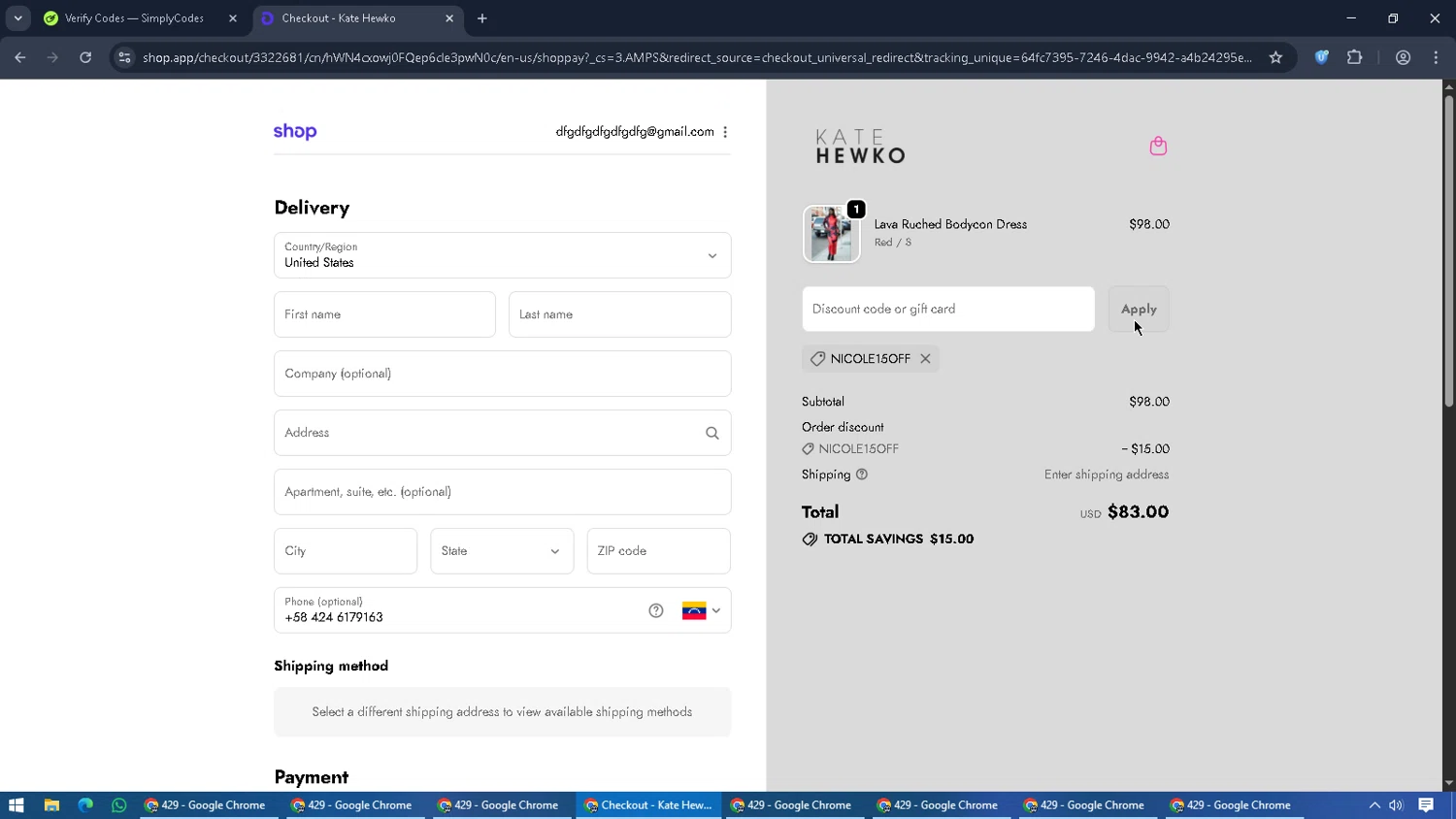This screenshot has width=1456, height=819.
Task: Open Chrome profile avatar icon
Action: (x=1403, y=57)
